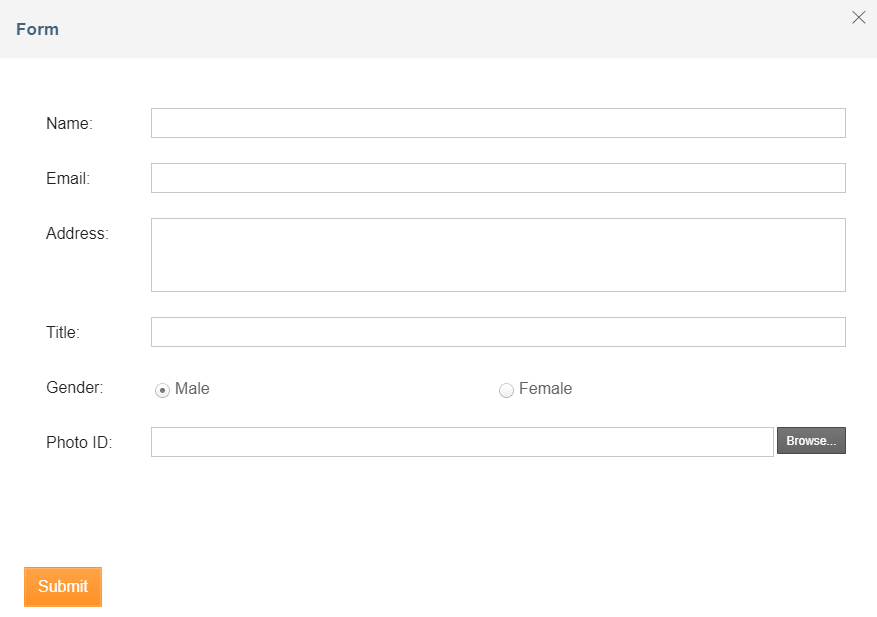Click the "Address:" field label
Screen dimensions: 877x617
point(77,234)
